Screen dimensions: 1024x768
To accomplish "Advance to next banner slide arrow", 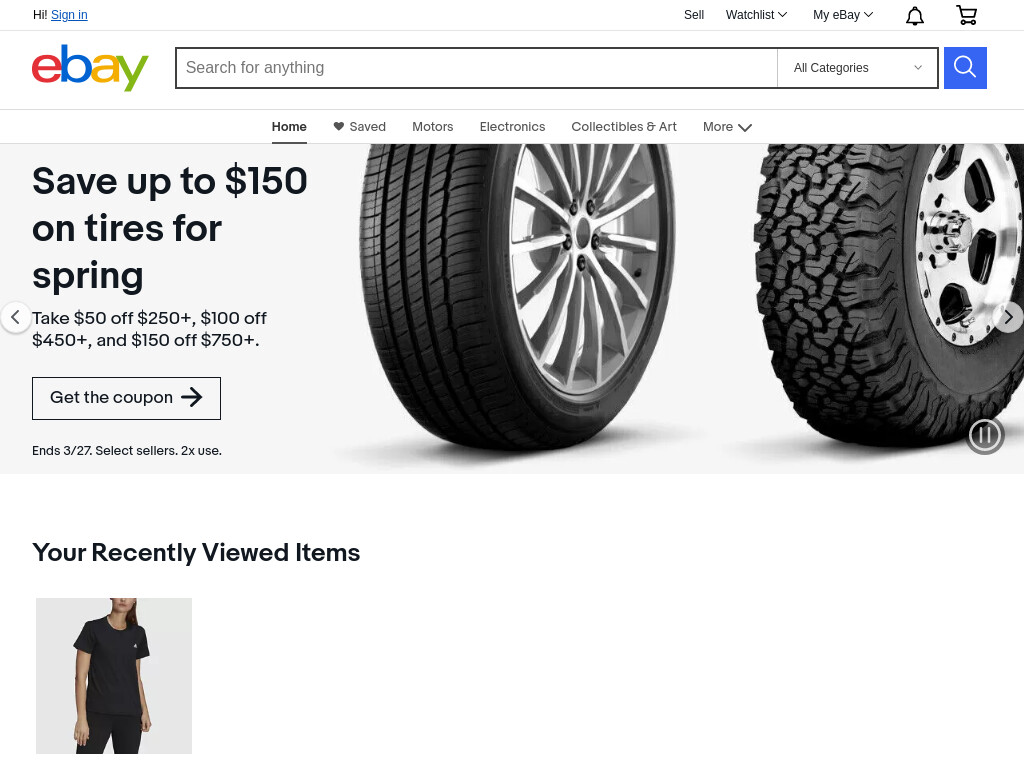I will [1008, 317].
